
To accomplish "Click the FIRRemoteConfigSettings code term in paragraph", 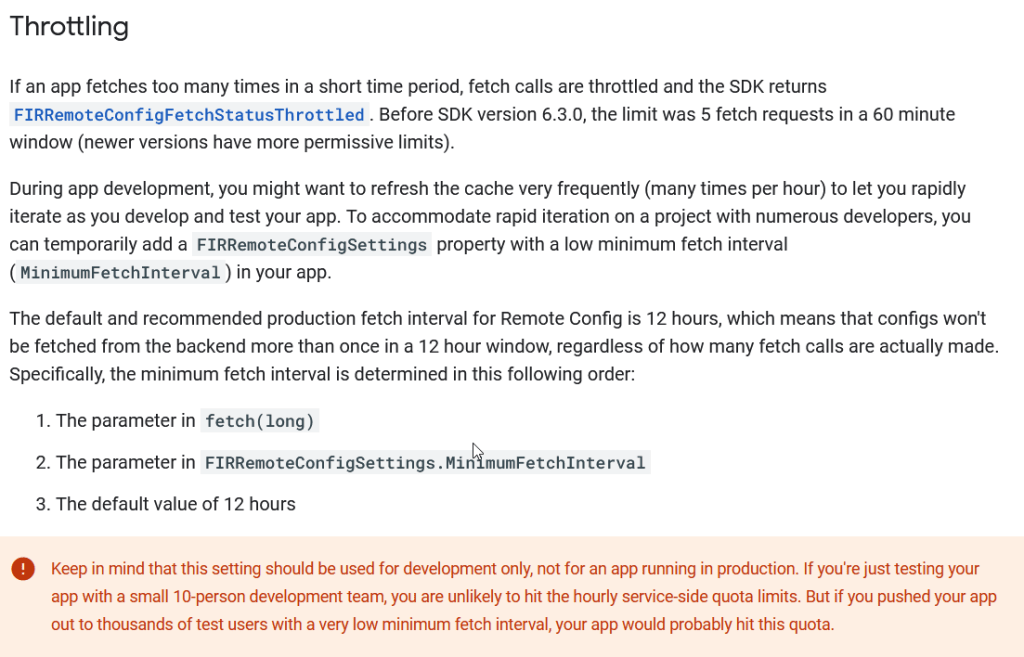I will [x=312, y=245].
